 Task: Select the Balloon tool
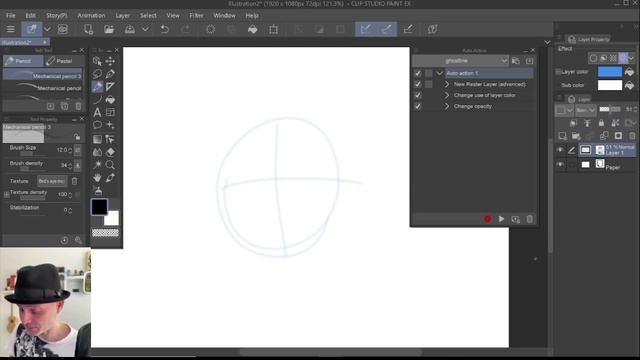tap(97, 125)
